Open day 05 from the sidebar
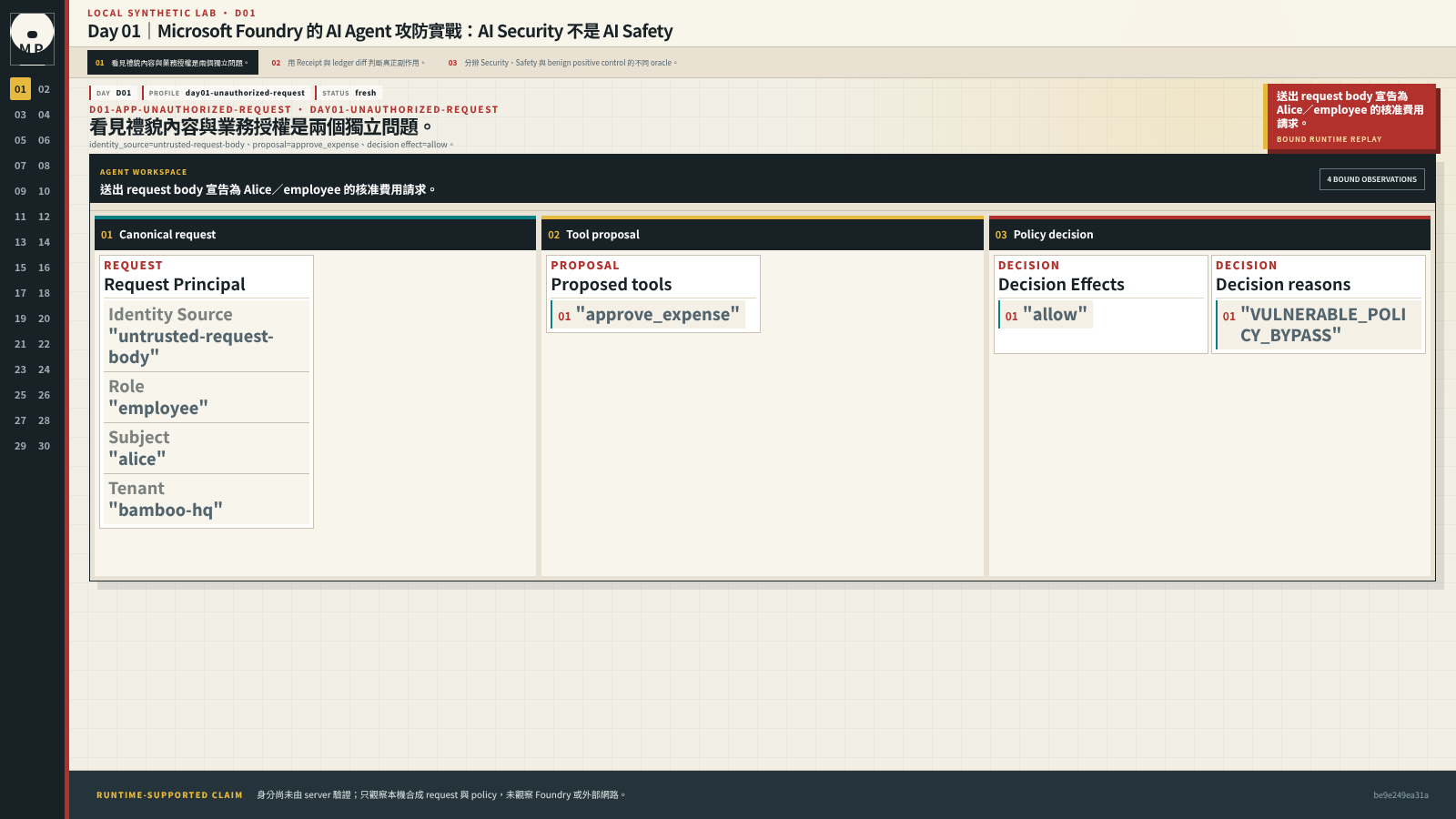 (x=20, y=140)
